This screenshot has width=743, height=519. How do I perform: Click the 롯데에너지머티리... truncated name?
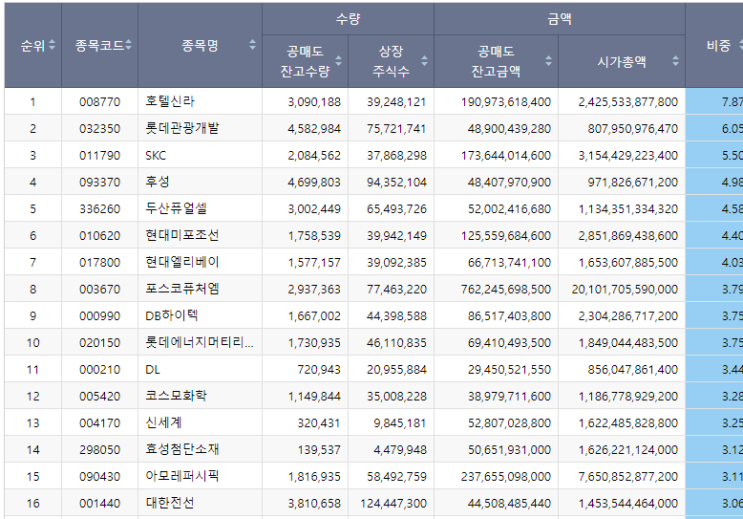[x=199, y=342]
